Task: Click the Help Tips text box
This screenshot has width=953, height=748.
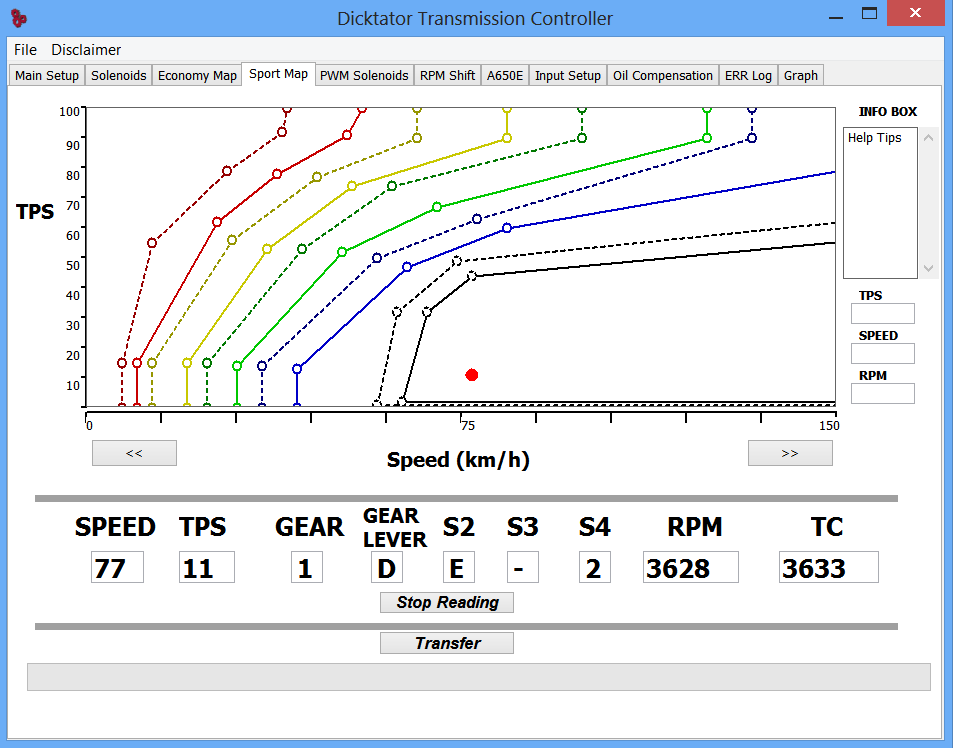Action: click(x=880, y=203)
